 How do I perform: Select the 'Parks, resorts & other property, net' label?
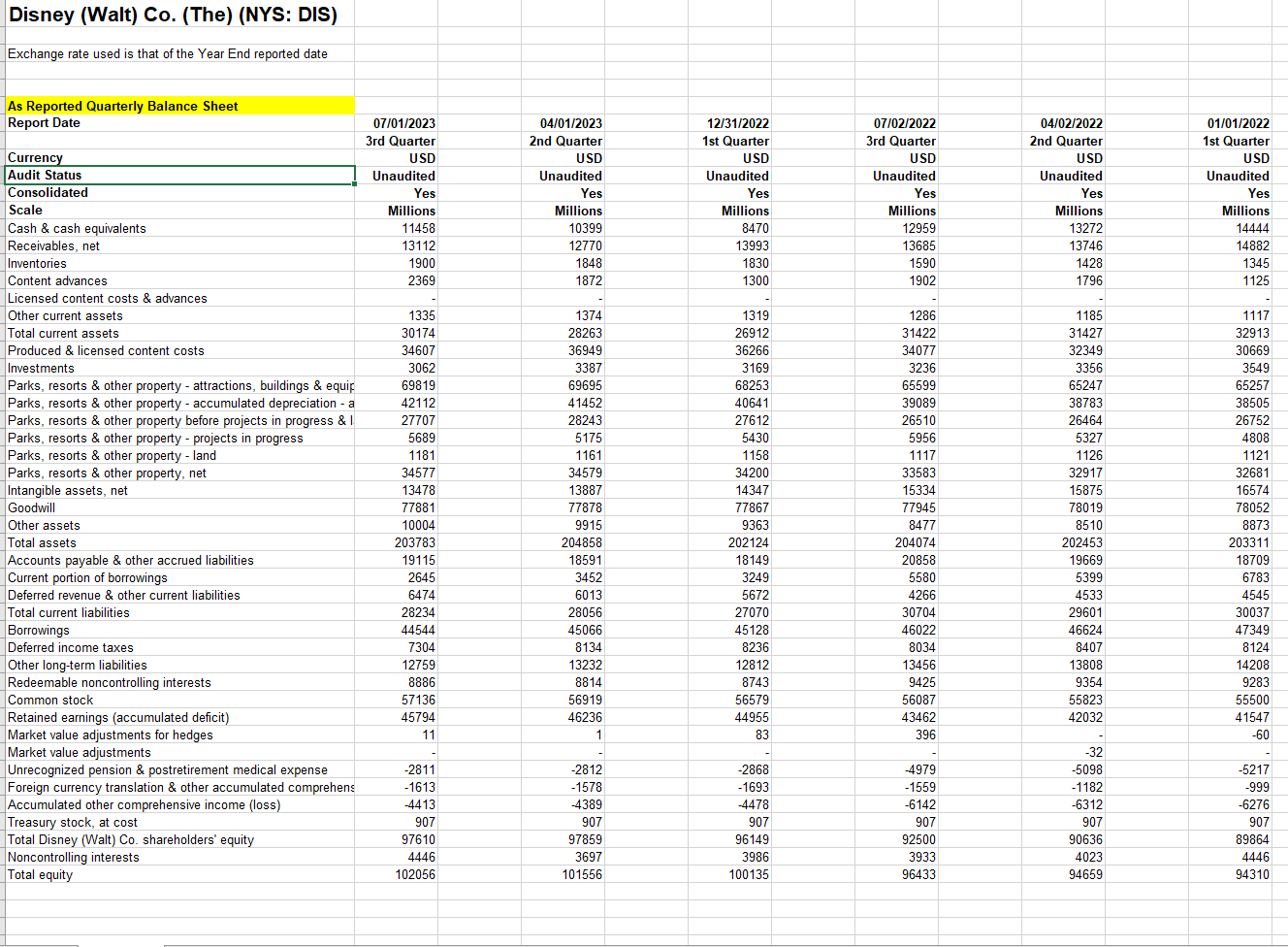pos(107,473)
